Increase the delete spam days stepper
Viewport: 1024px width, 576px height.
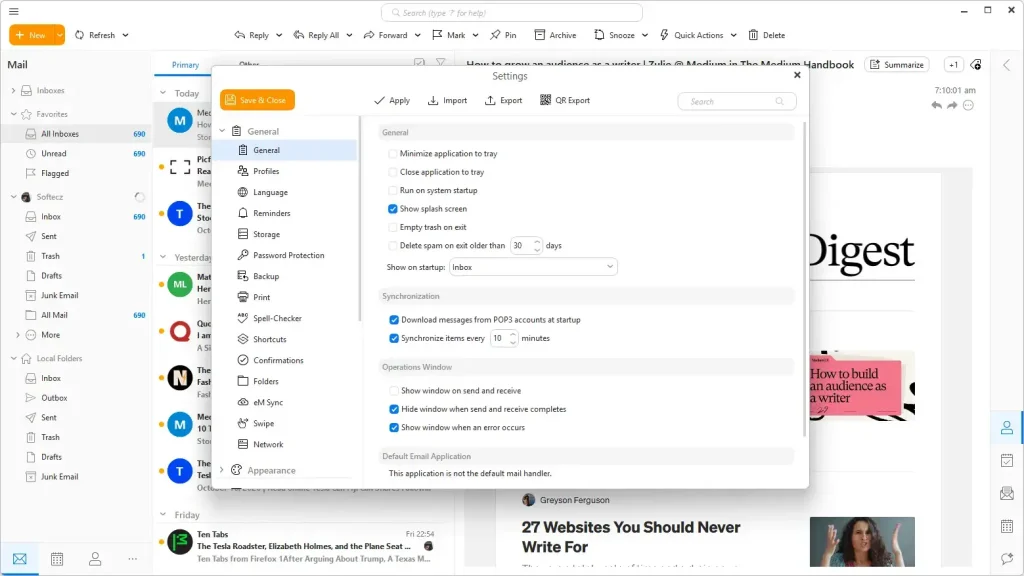(537, 242)
